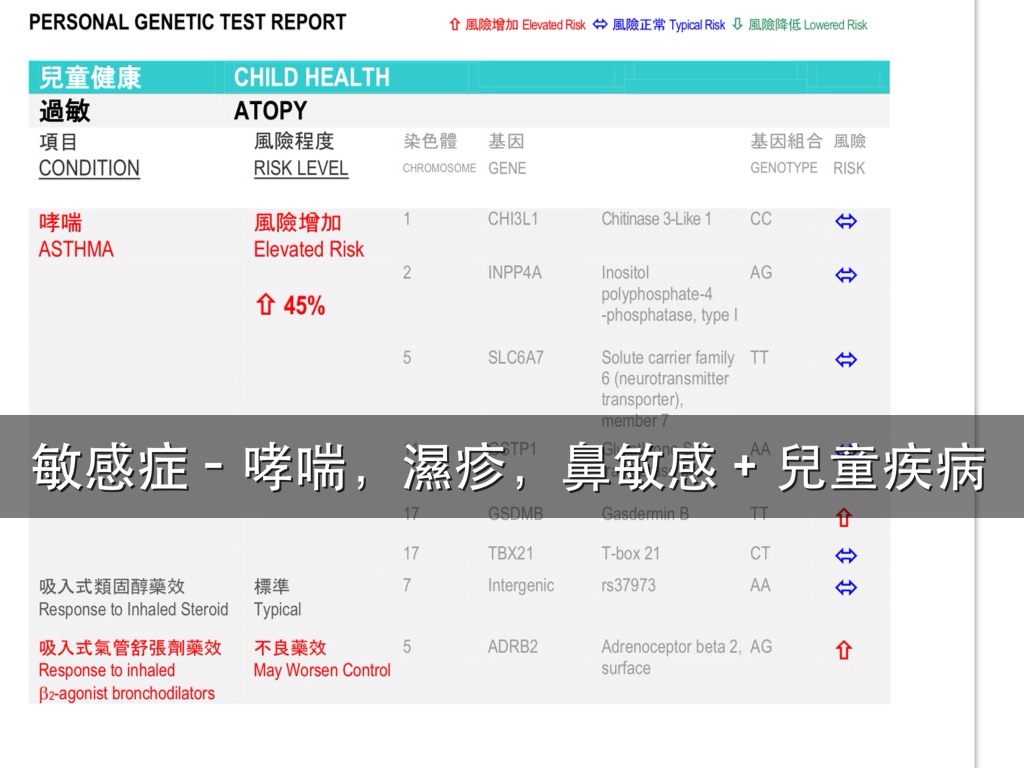Click the blue risk arrow for INPP4A
1024x768 pixels.
(x=846, y=275)
